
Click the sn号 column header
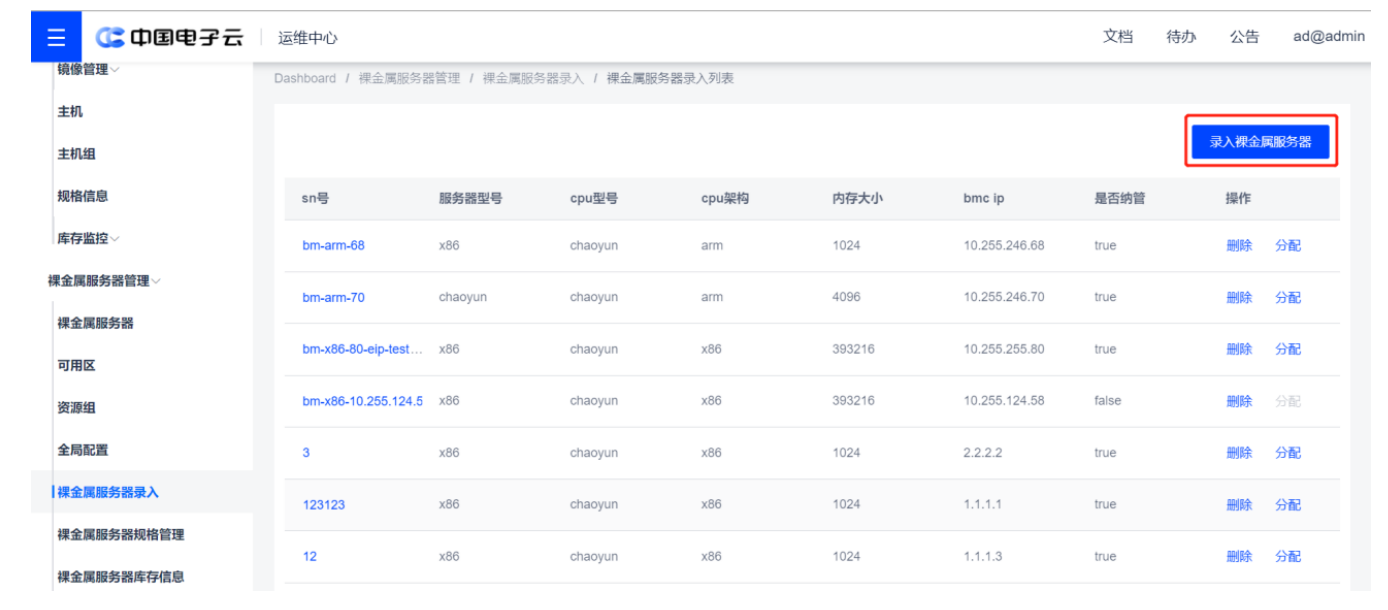(316, 198)
